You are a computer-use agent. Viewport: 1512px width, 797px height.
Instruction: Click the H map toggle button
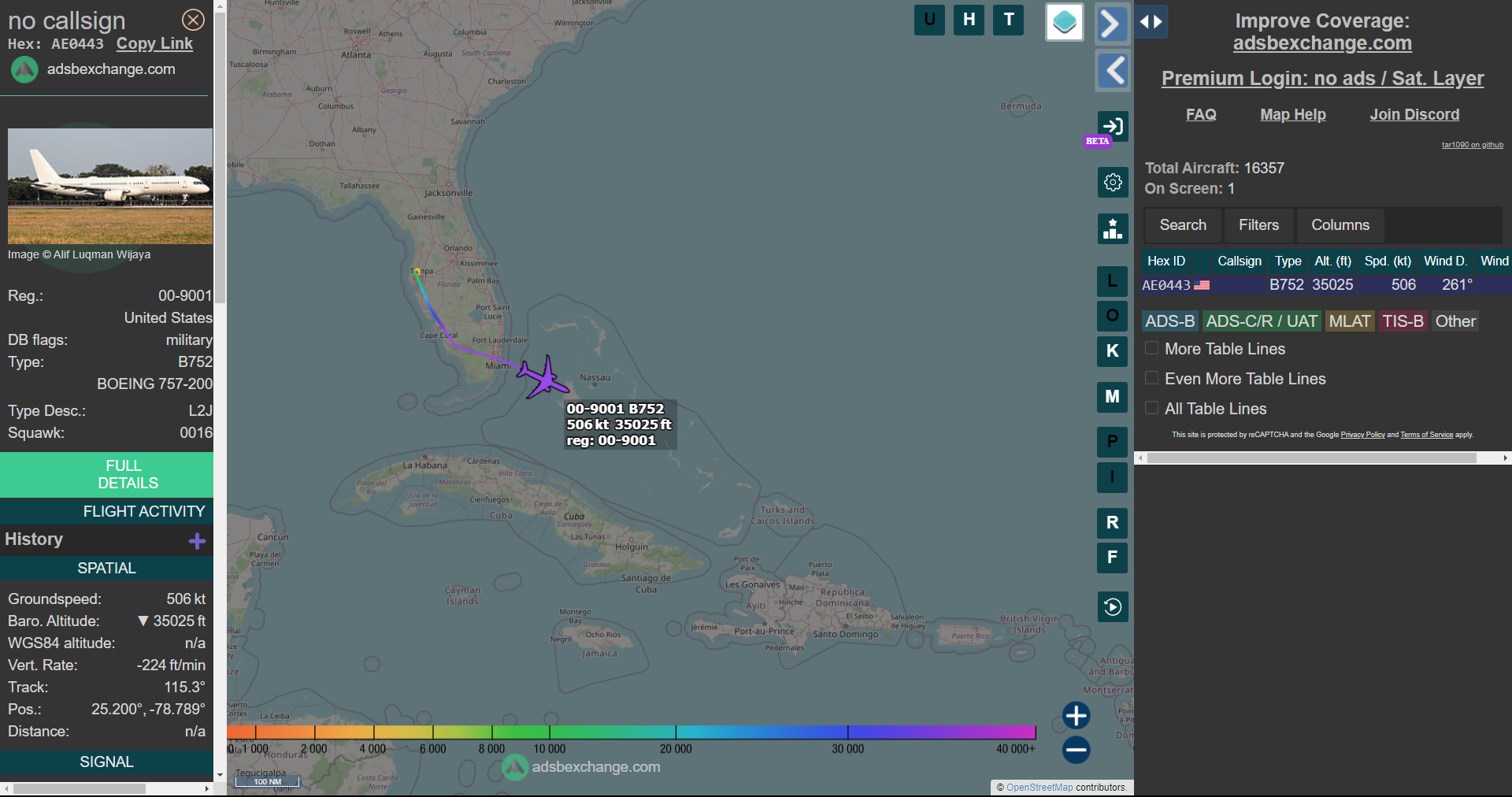pyautogui.click(x=969, y=20)
